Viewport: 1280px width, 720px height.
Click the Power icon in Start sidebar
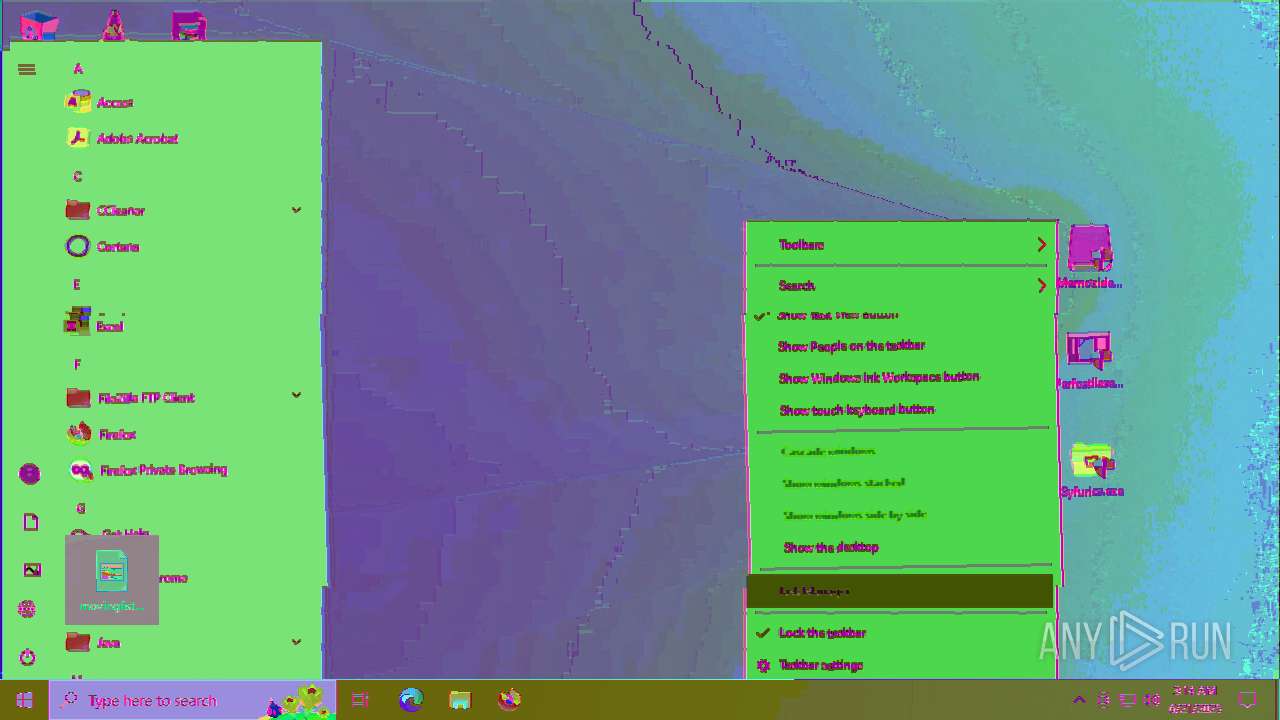27,657
